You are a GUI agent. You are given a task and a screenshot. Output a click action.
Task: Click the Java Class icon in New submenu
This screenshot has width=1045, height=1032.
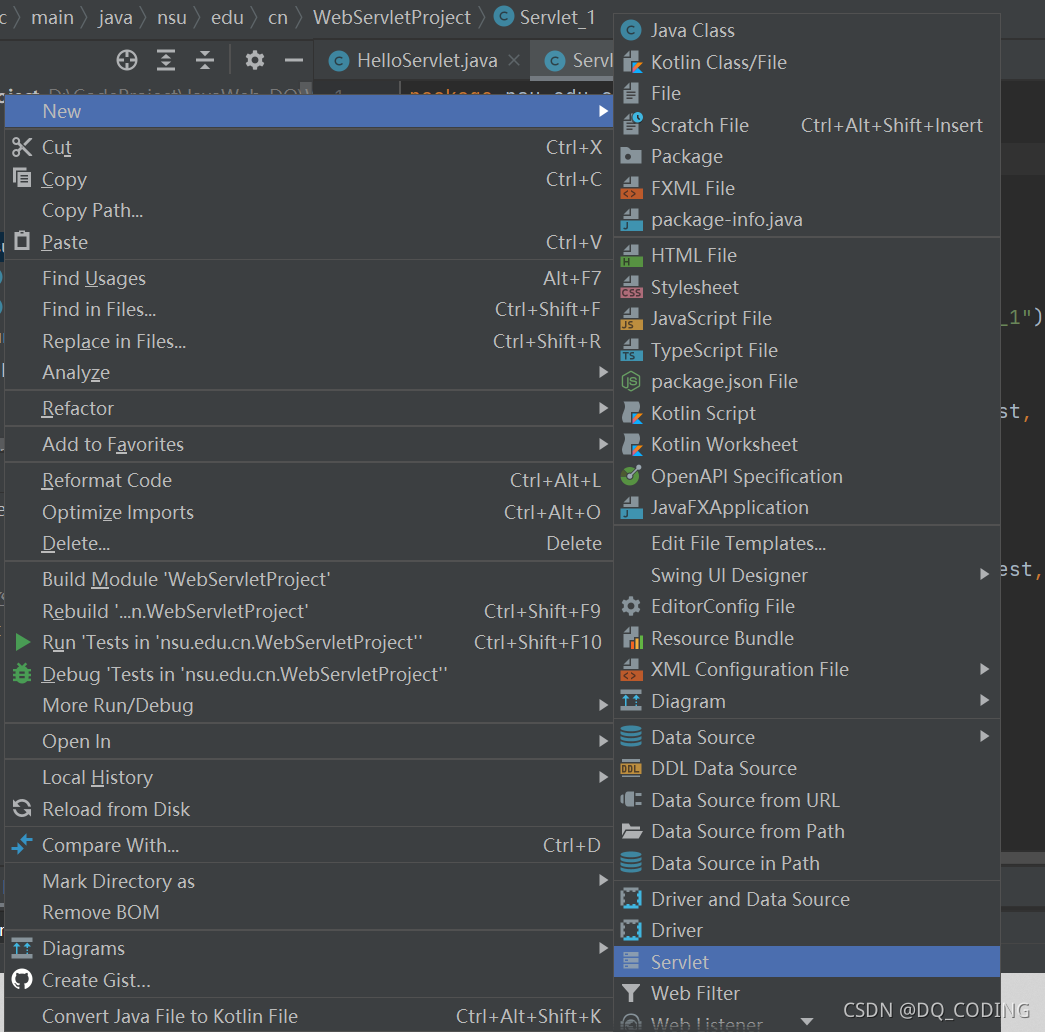tap(630, 31)
